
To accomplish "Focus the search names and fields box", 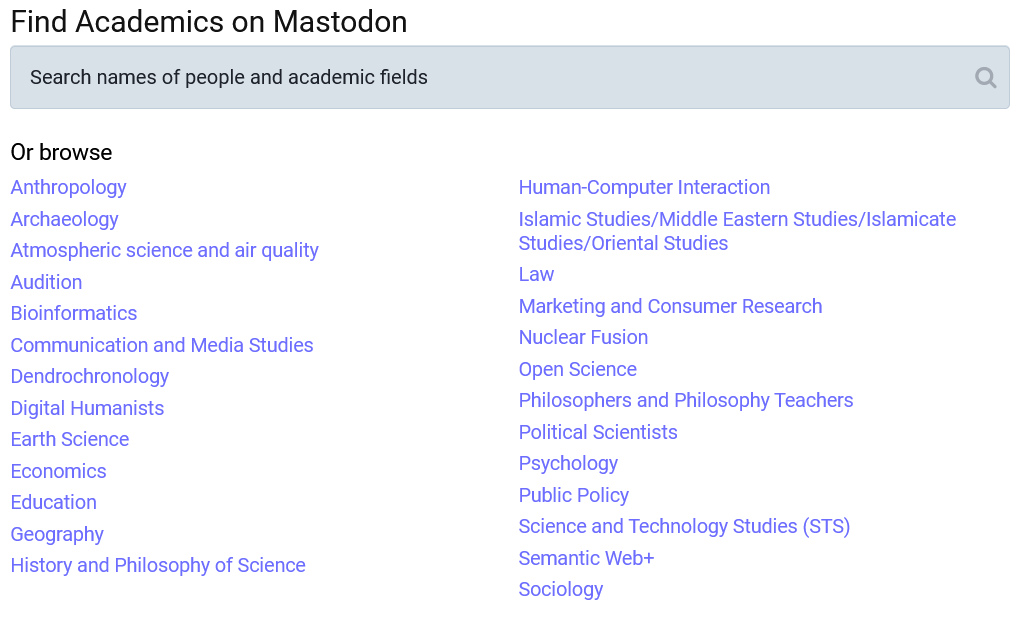I will 509,77.
